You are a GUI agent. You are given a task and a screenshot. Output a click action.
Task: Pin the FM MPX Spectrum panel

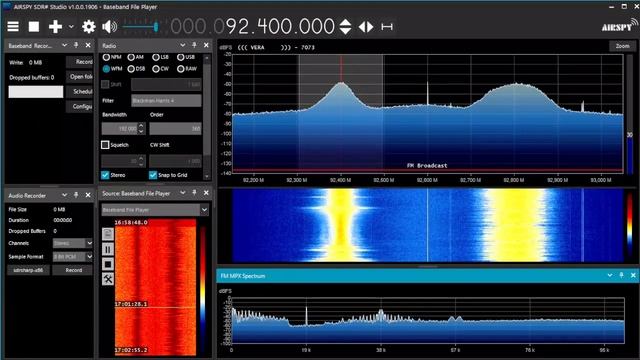pos(621,276)
